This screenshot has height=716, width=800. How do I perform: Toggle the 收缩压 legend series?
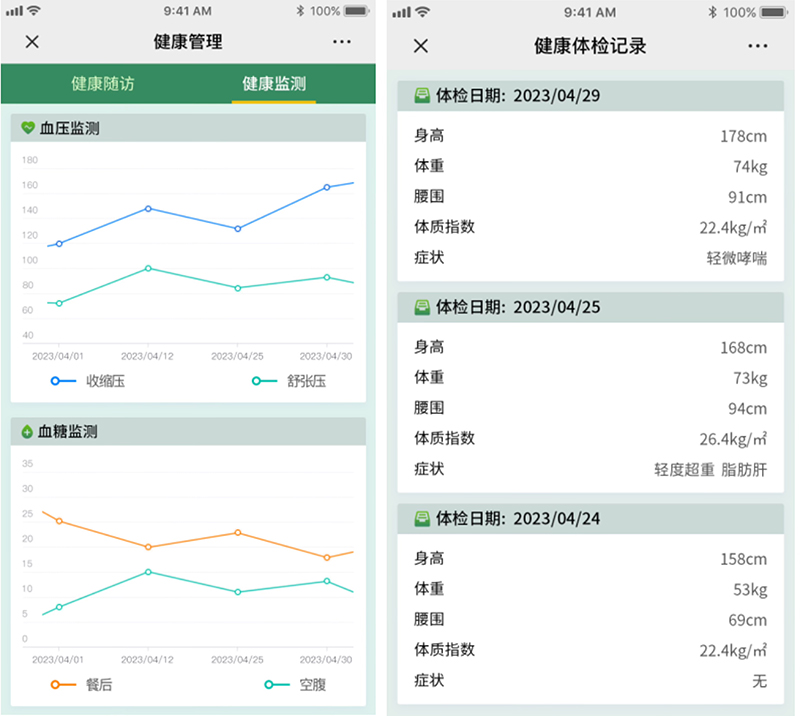coord(88,381)
